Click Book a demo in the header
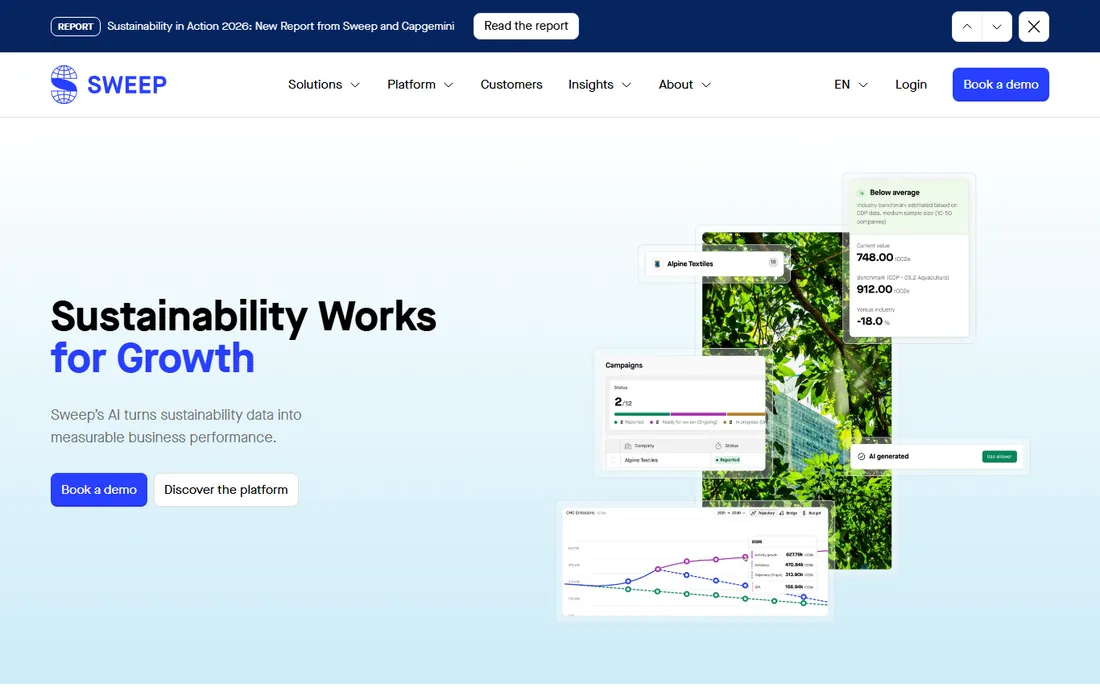The image size is (1100, 688). pos(1000,85)
